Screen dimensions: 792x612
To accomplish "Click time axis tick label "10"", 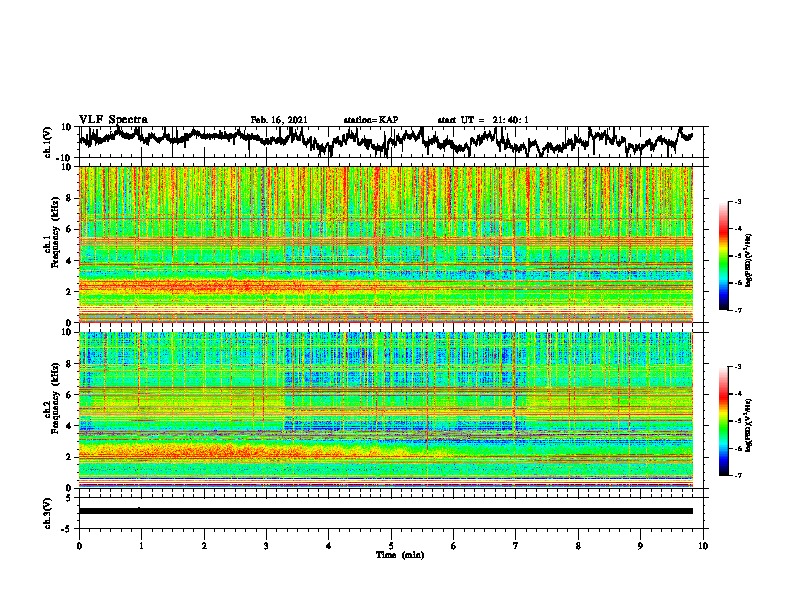I will click(703, 546).
